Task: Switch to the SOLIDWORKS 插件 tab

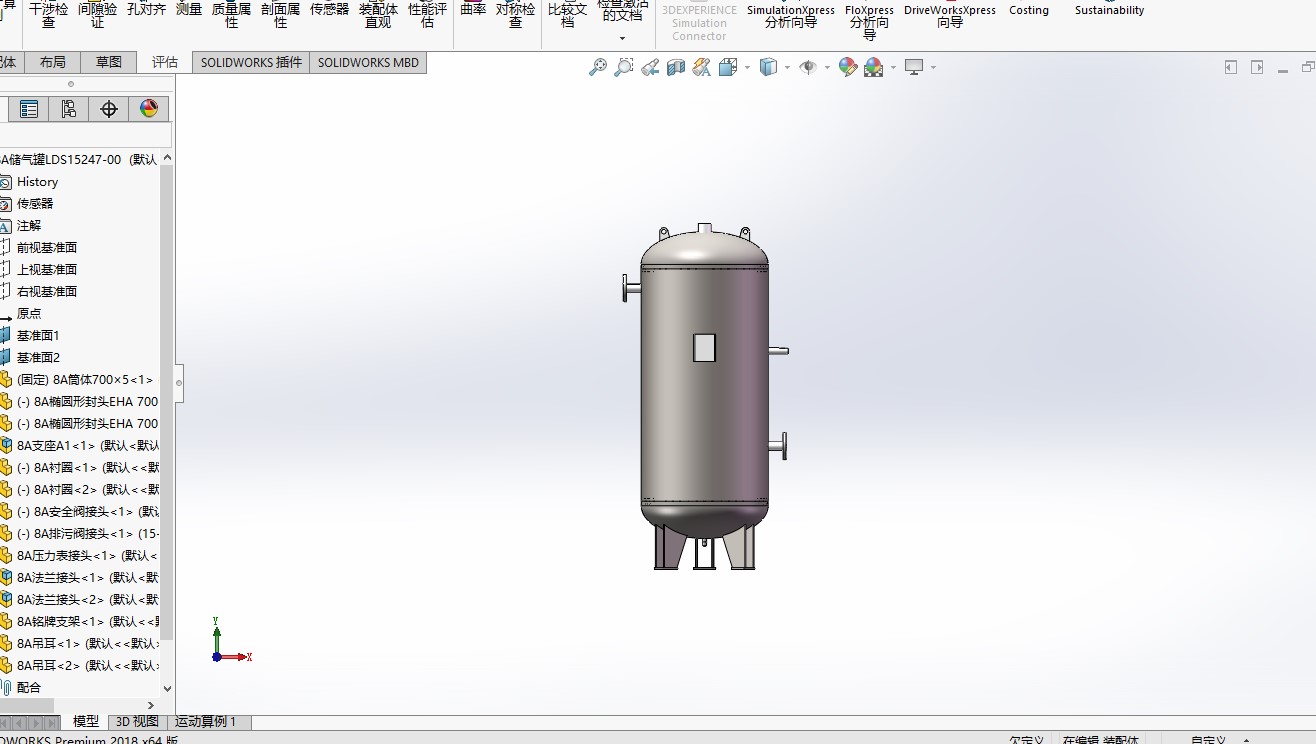Action: coord(251,62)
